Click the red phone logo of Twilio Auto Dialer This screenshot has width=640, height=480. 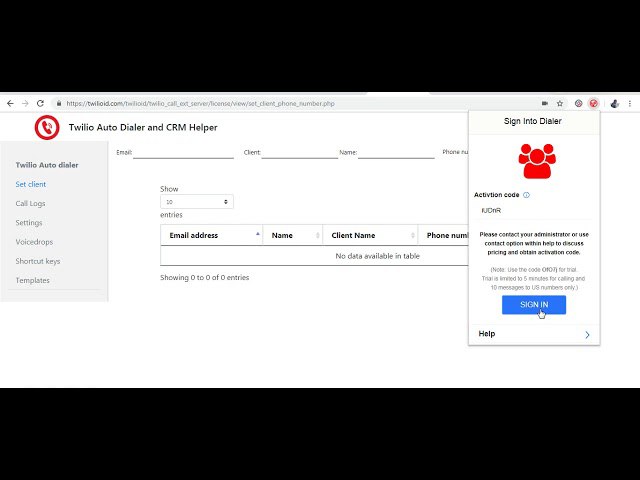pyautogui.click(x=47, y=127)
